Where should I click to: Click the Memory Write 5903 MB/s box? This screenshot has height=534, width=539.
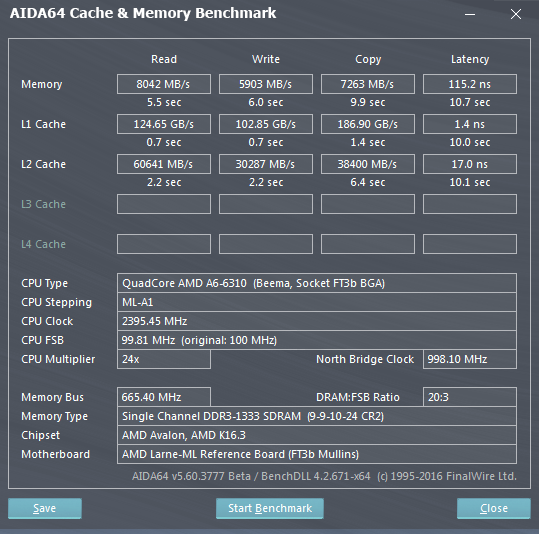pyautogui.click(x=266, y=84)
